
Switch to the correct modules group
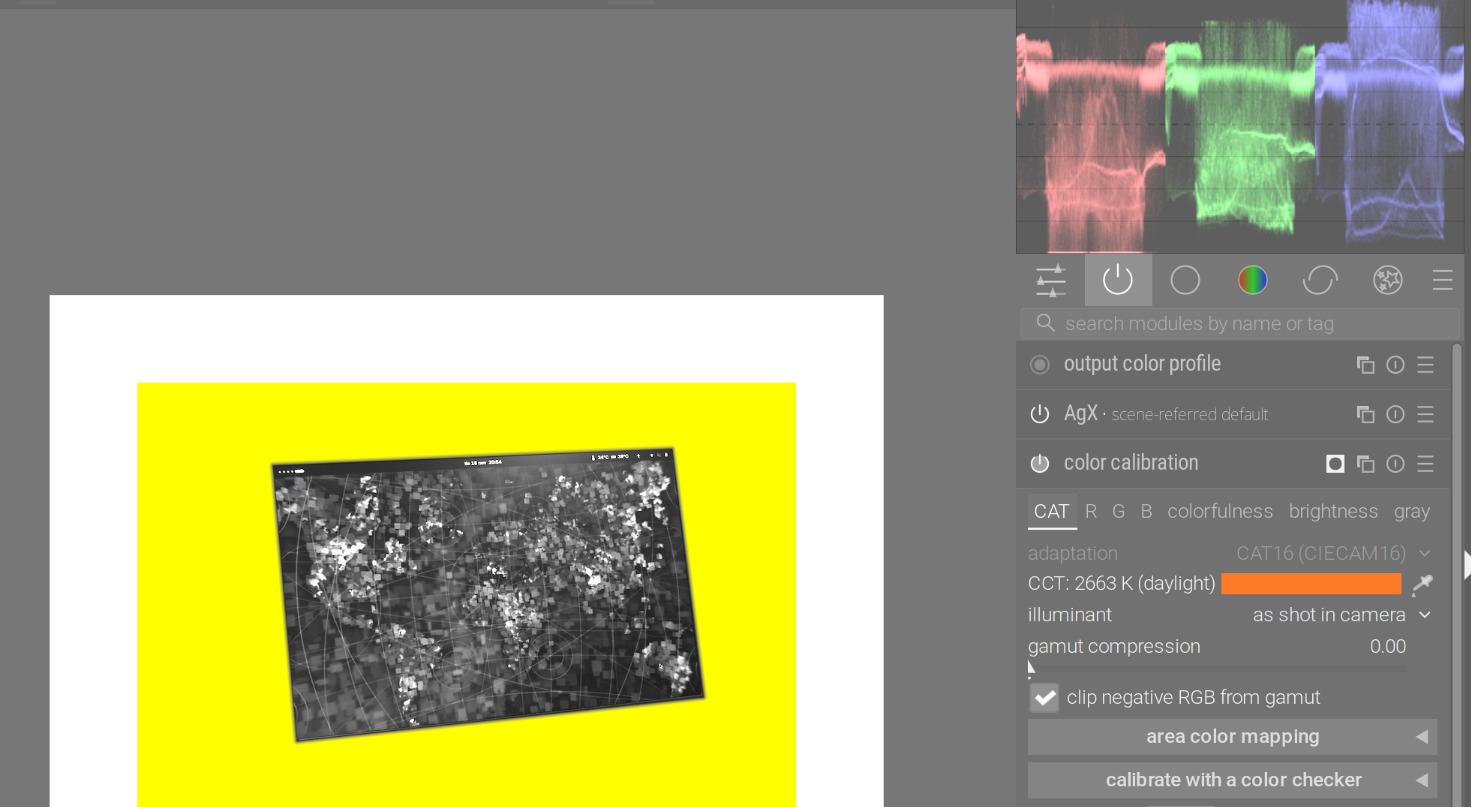point(1320,280)
